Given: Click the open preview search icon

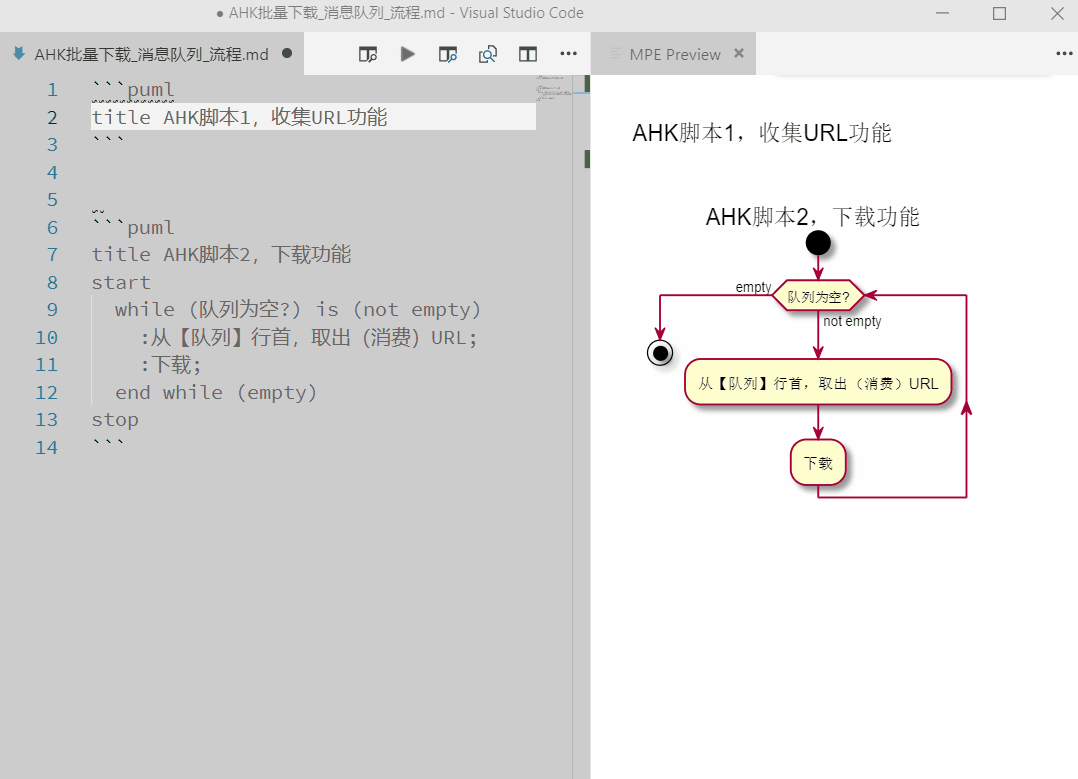Looking at the screenshot, I should (x=487, y=54).
